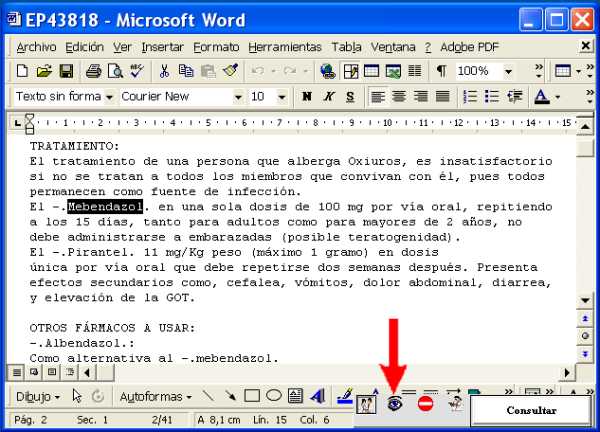This screenshot has width=600, height=432.
Task: Open print preview
Action: pos(115,71)
